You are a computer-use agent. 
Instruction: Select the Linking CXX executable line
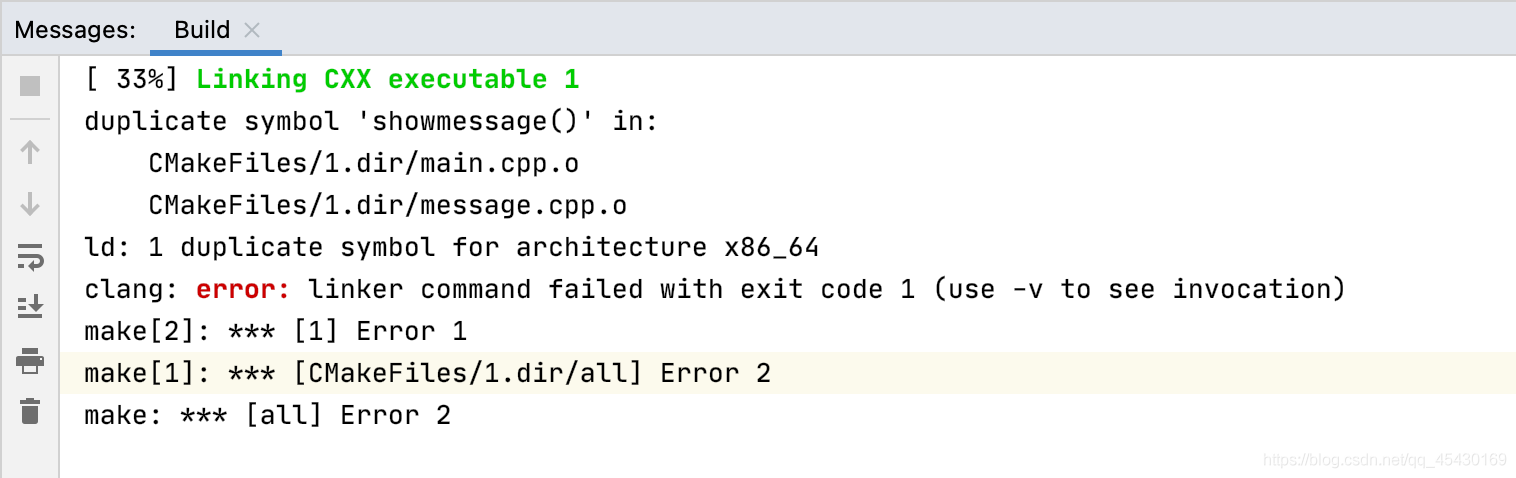332,79
